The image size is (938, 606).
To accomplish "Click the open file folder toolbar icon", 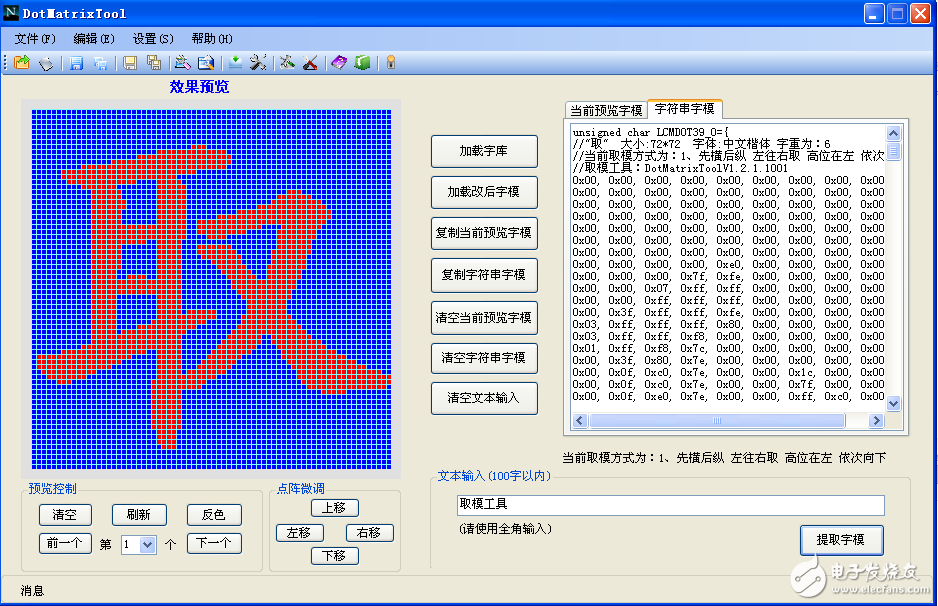I will click(x=22, y=63).
